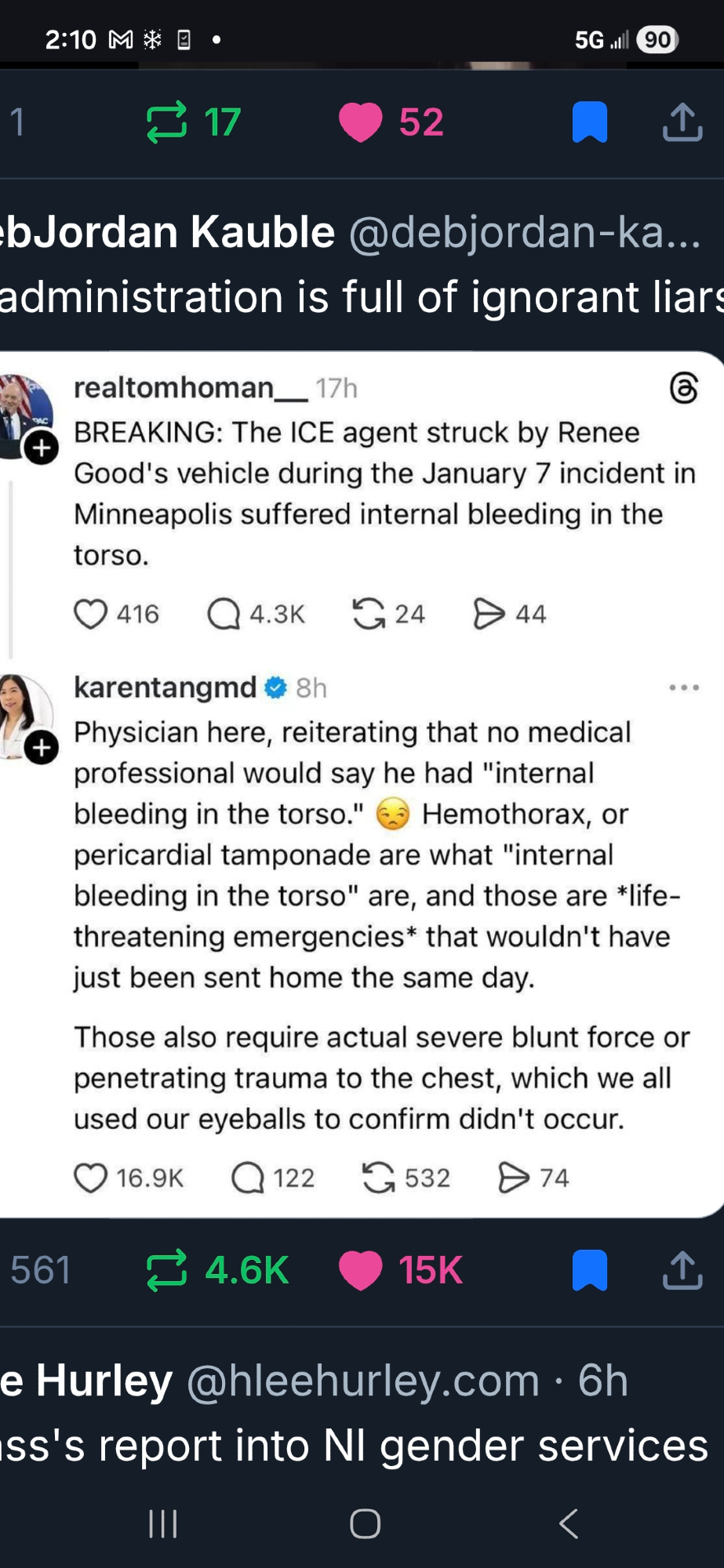Open the 4.3K comments on the ICE post
This screenshot has width=724, height=1568.
click(x=224, y=614)
